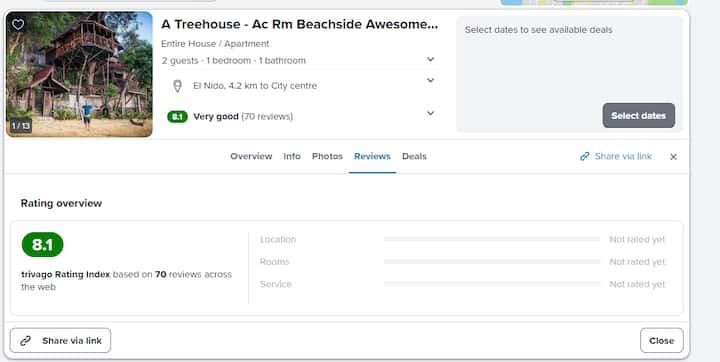
Task: Click the link icon beside Share via link
Action: coord(585,157)
